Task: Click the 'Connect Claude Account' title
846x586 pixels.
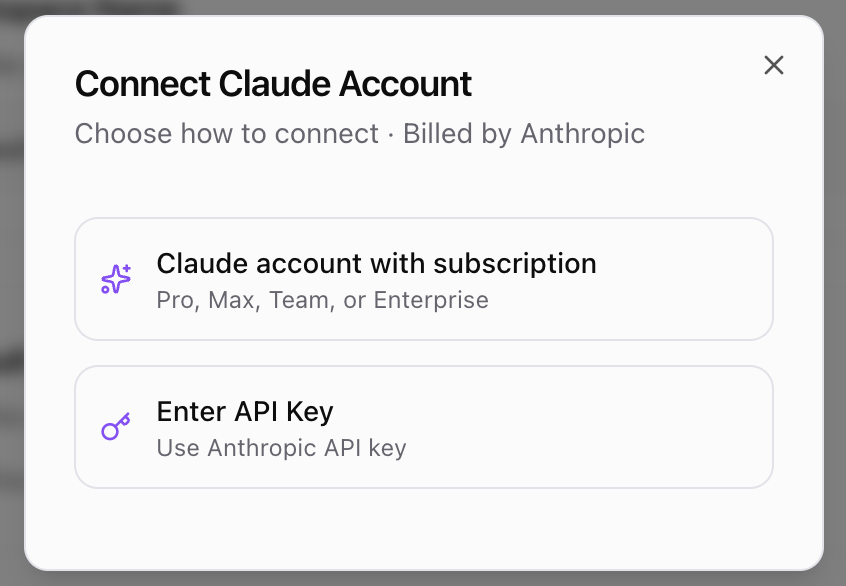Action: [273, 84]
